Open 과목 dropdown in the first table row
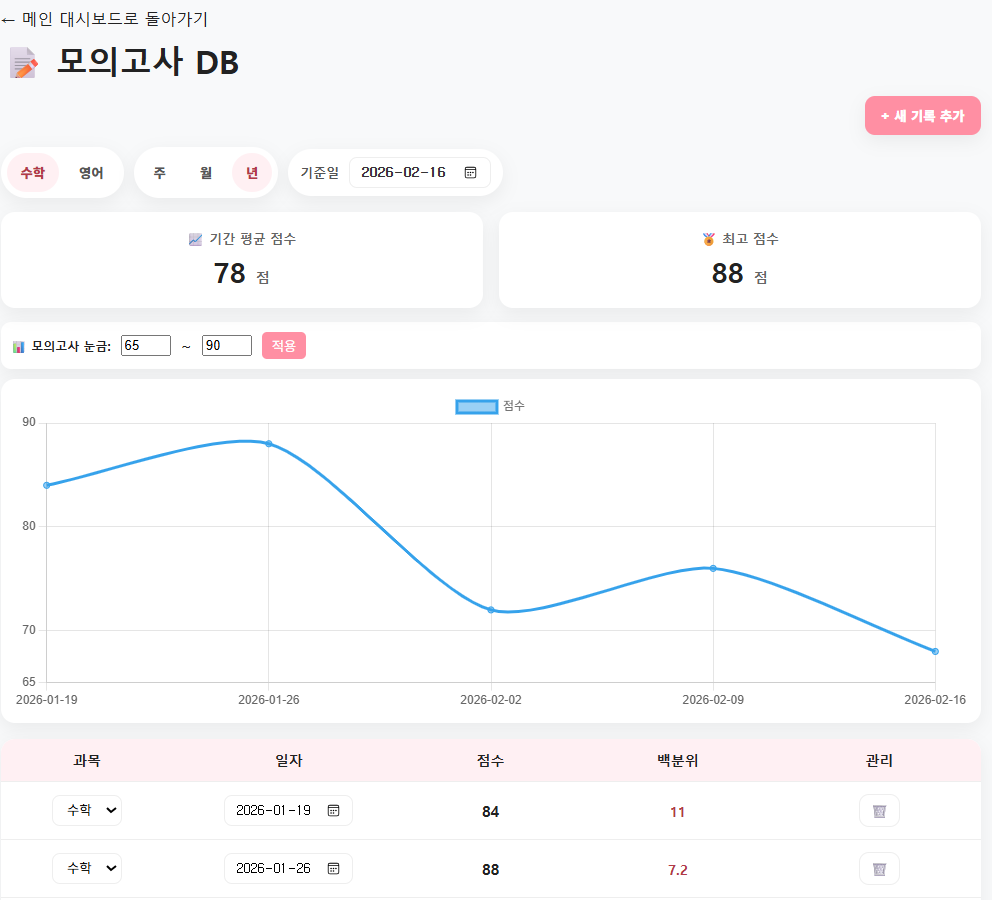 click(x=87, y=811)
